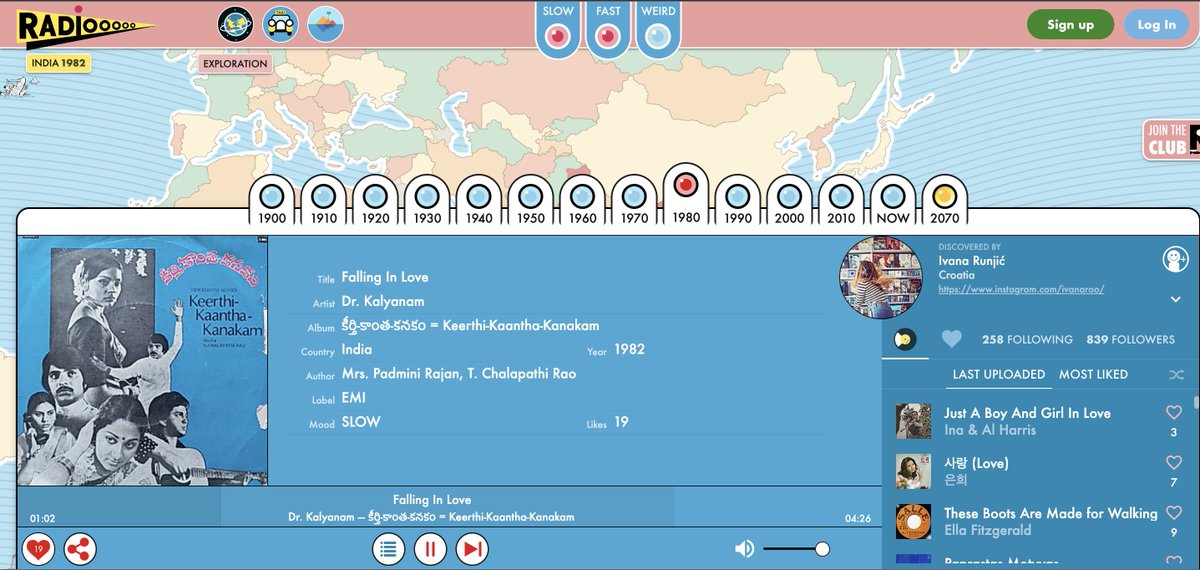Select the 1930 decade marker
The height and width of the screenshot is (570, 1200).
pyautogui.click(x=428, y=201)
